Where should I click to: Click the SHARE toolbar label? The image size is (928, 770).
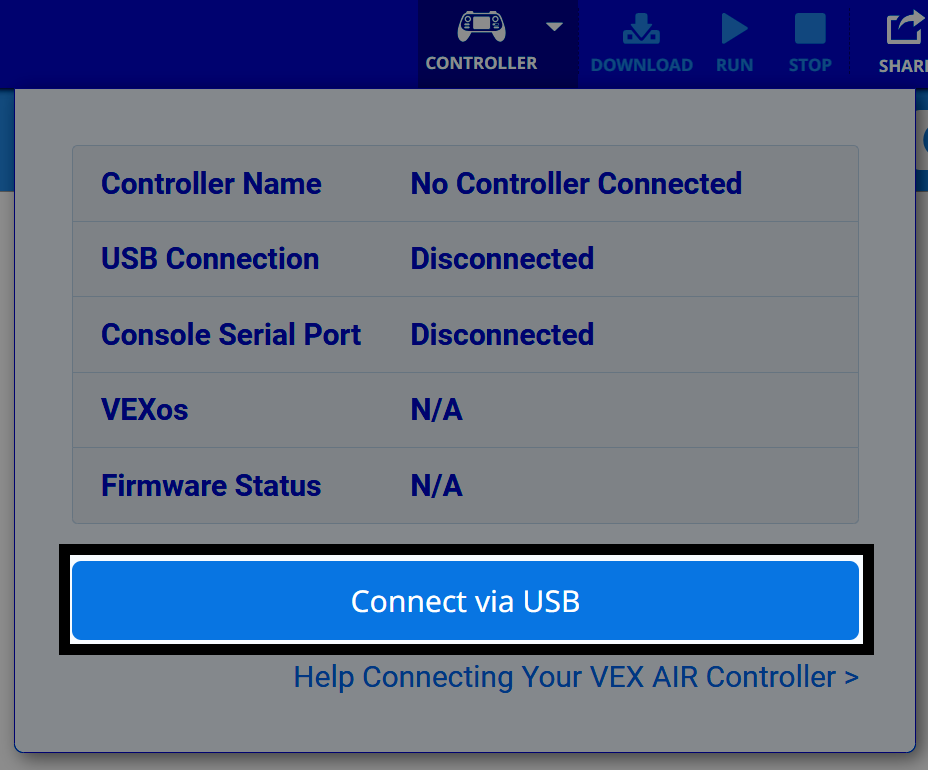click(x=903, y=66)
